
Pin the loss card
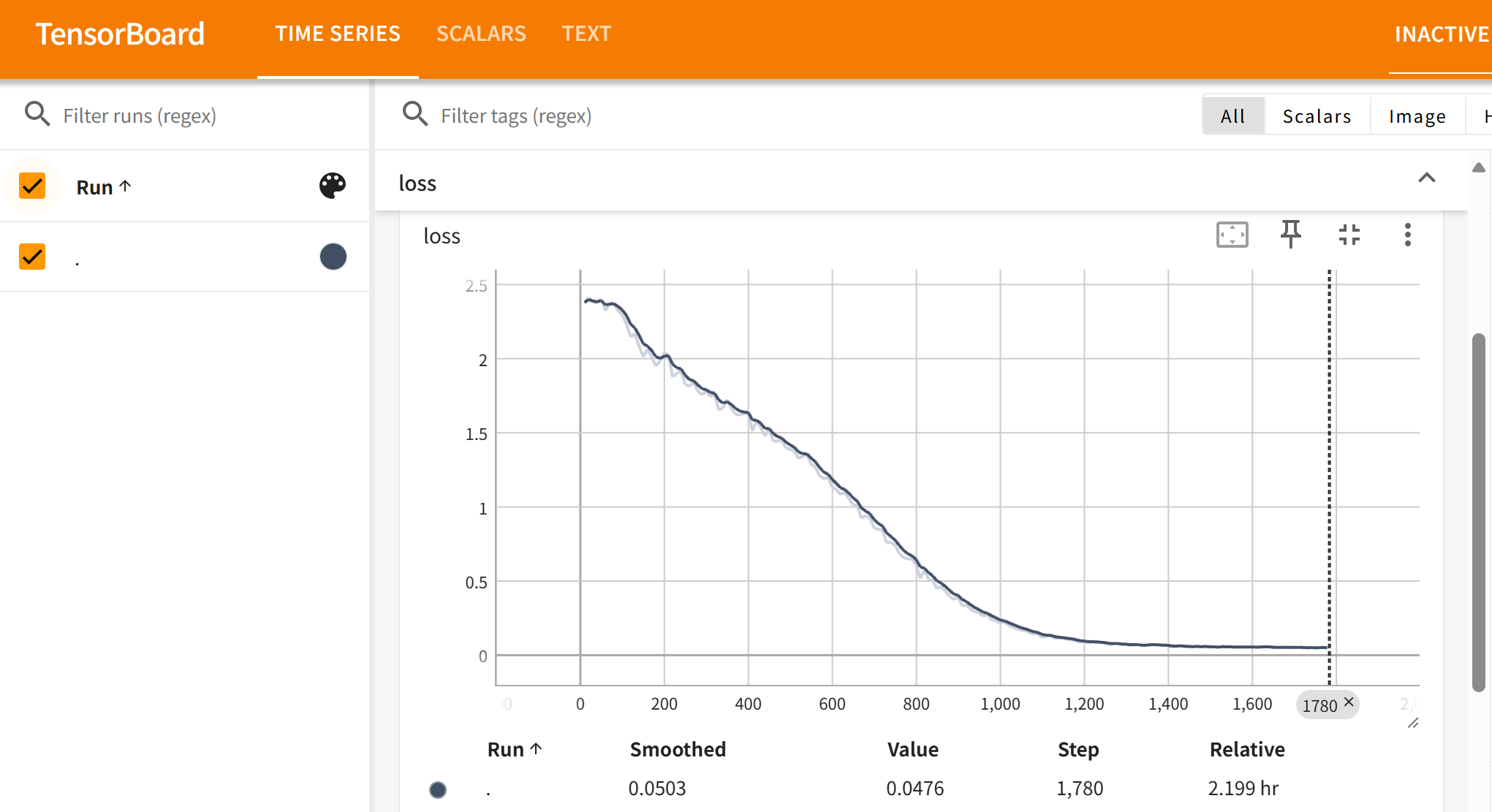tap(1290, 235)
